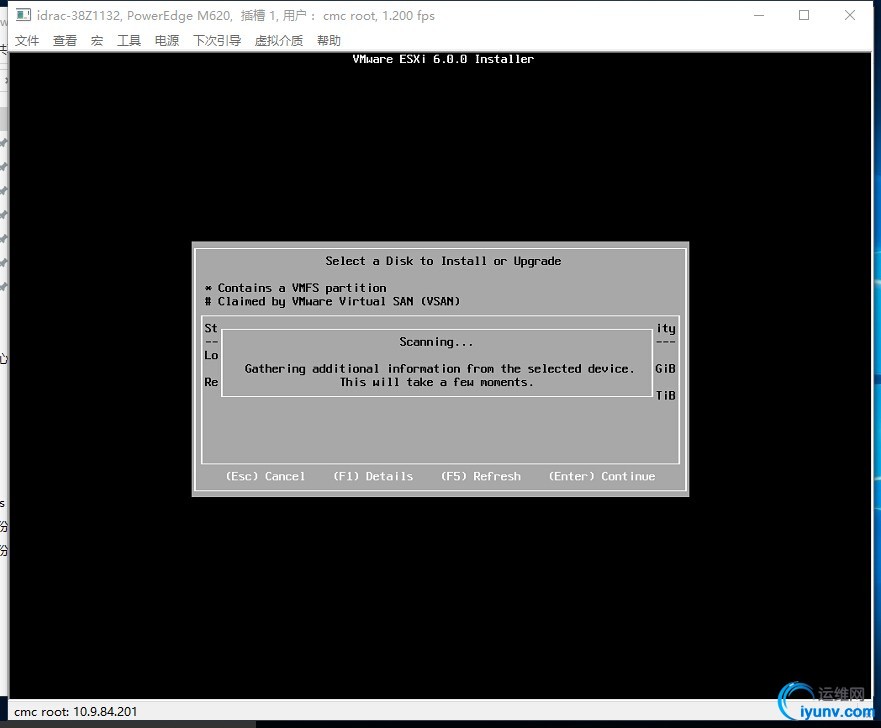Open the 工具 menu
The height and width of the screenshot is (728, 881).
click(x=129, y=40)
